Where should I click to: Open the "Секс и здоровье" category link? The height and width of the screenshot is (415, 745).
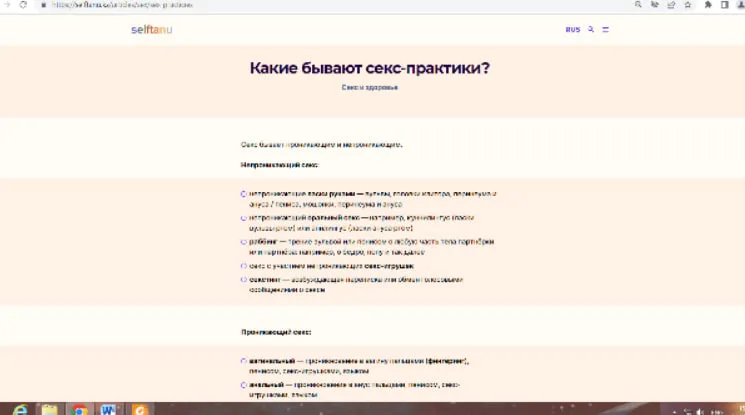tap(370, 88)
